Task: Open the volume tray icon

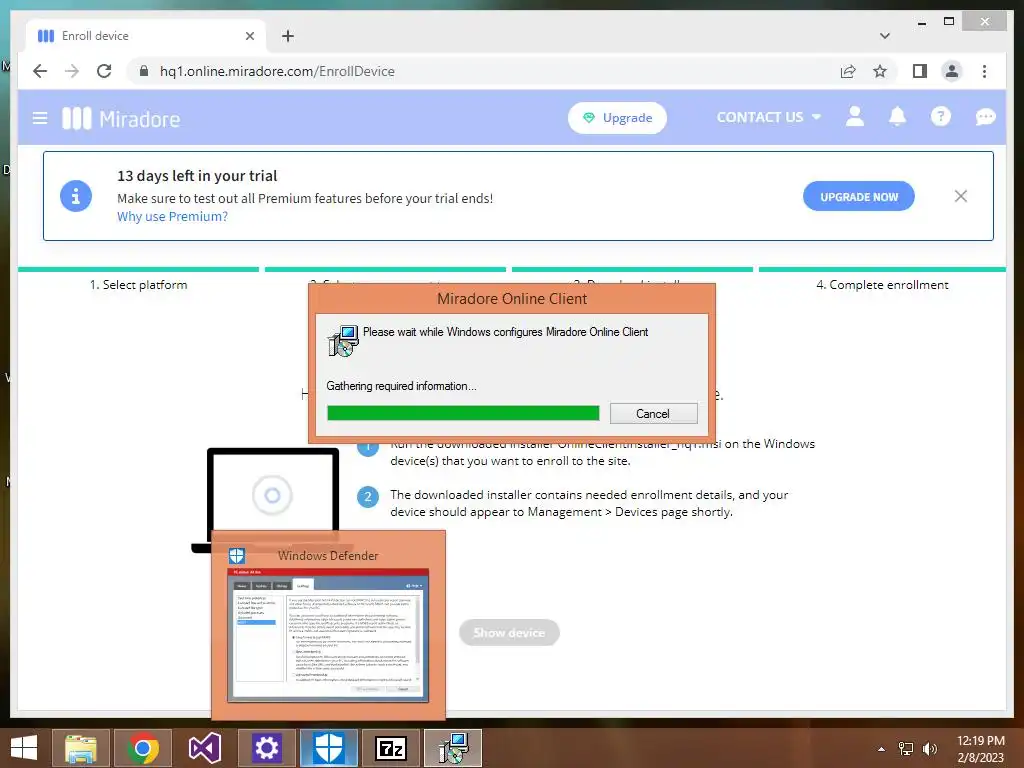Action: click(930, 749)
